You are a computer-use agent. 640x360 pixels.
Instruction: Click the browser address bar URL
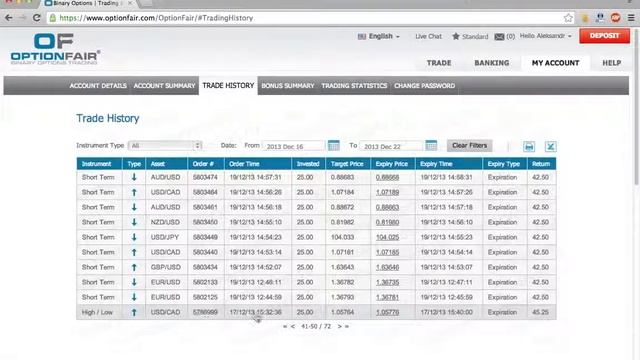click(x=156, y=18)
